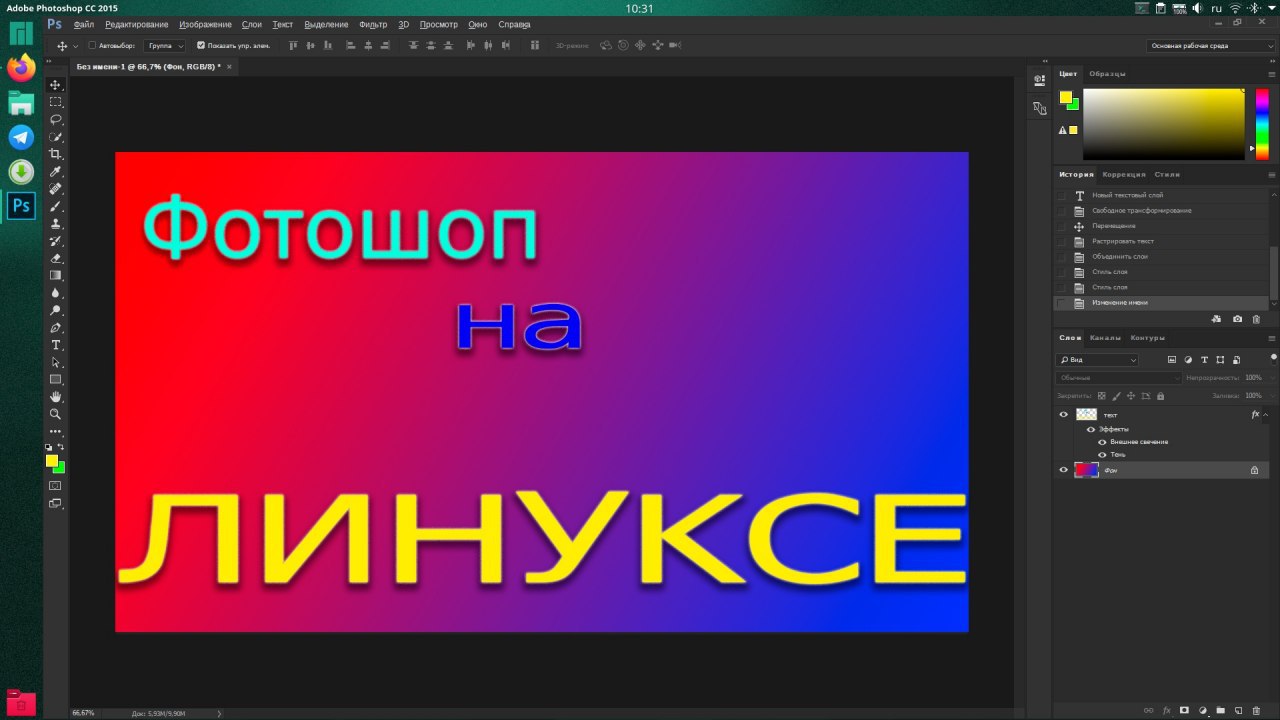
Task: Open Move tool preset picker arrow
Action: click(x=75, y=46)
